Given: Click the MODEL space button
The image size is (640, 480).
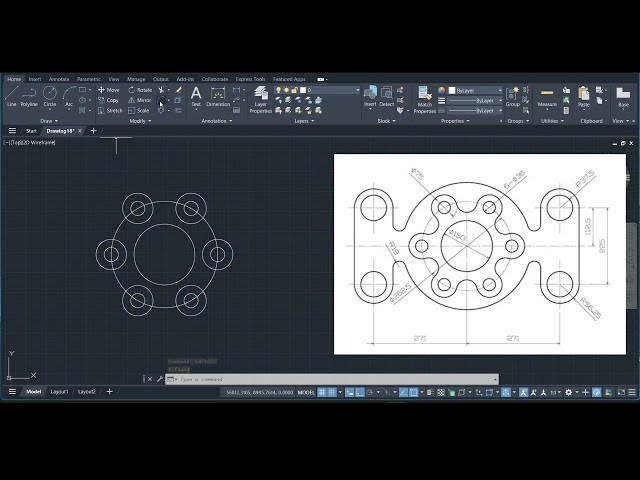Looking at the screenshot, I should pos(306,392).
